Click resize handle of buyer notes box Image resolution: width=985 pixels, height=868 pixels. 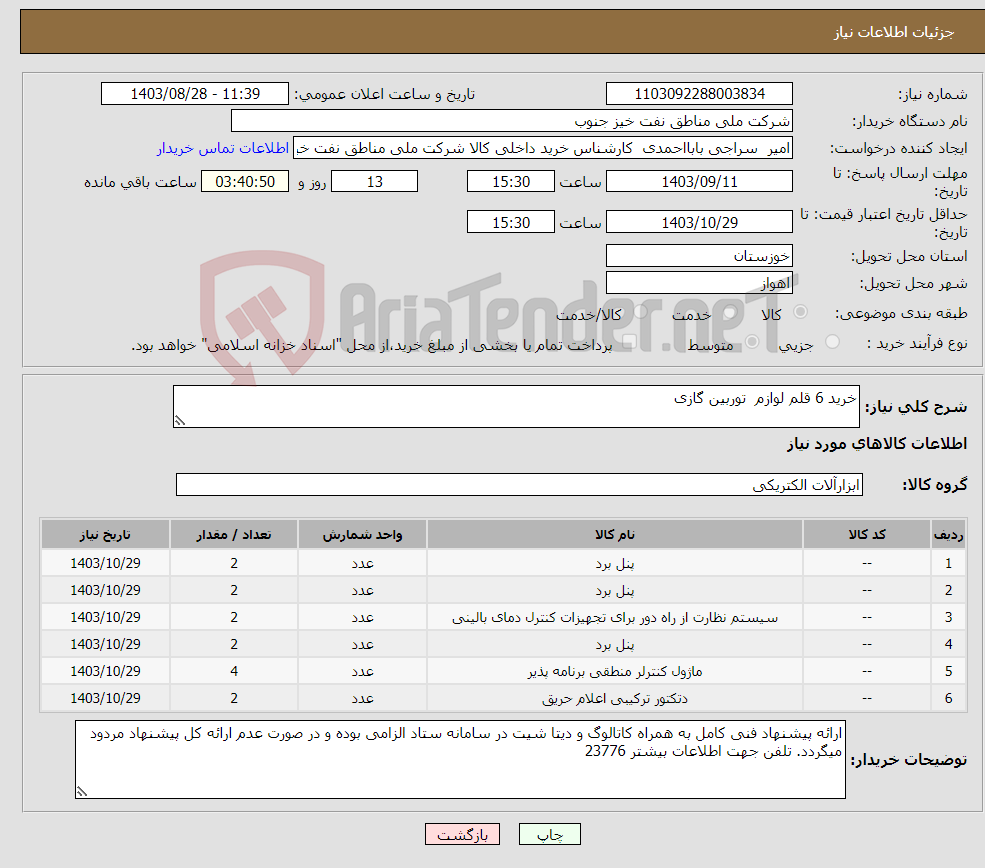pyautogui.click(x=82, y=792)
